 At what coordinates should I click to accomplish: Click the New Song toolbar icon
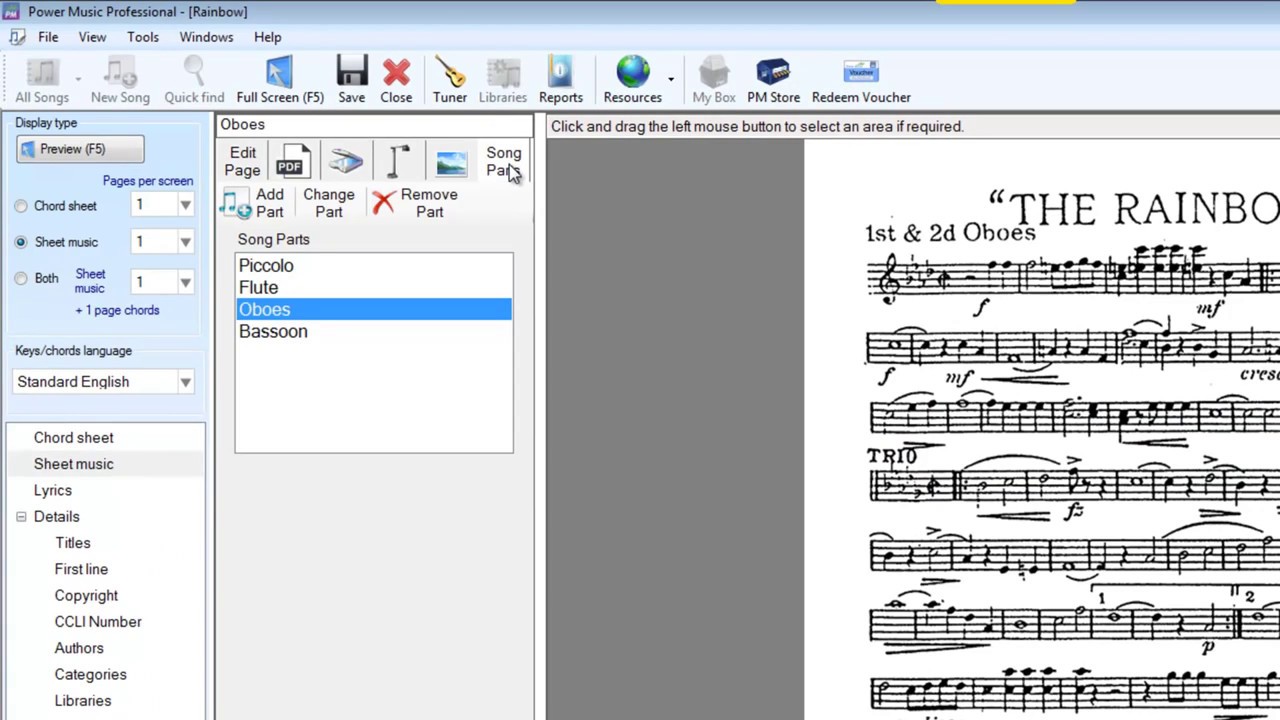pos(120,80)
